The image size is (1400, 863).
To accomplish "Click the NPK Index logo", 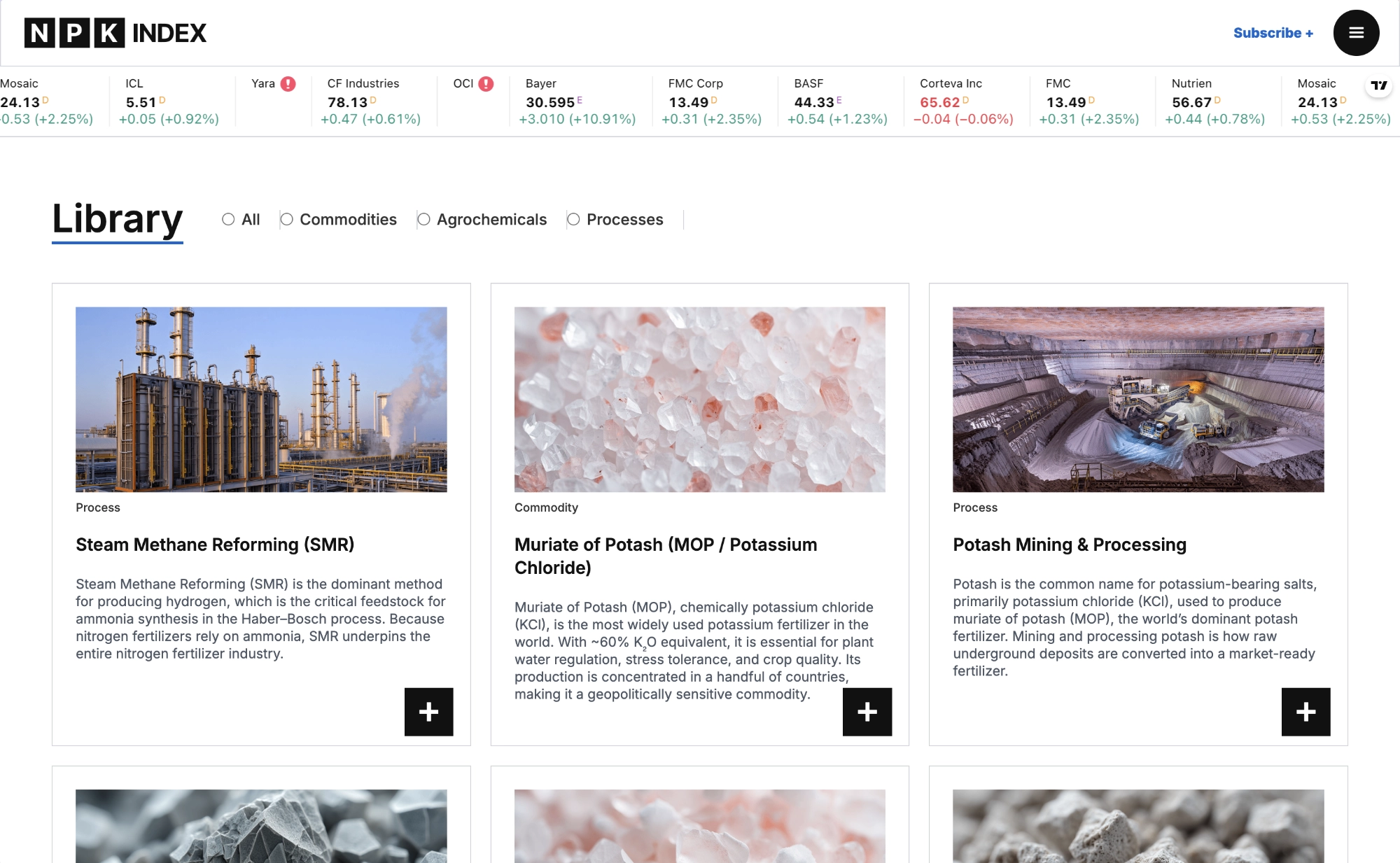I will 115,33.
